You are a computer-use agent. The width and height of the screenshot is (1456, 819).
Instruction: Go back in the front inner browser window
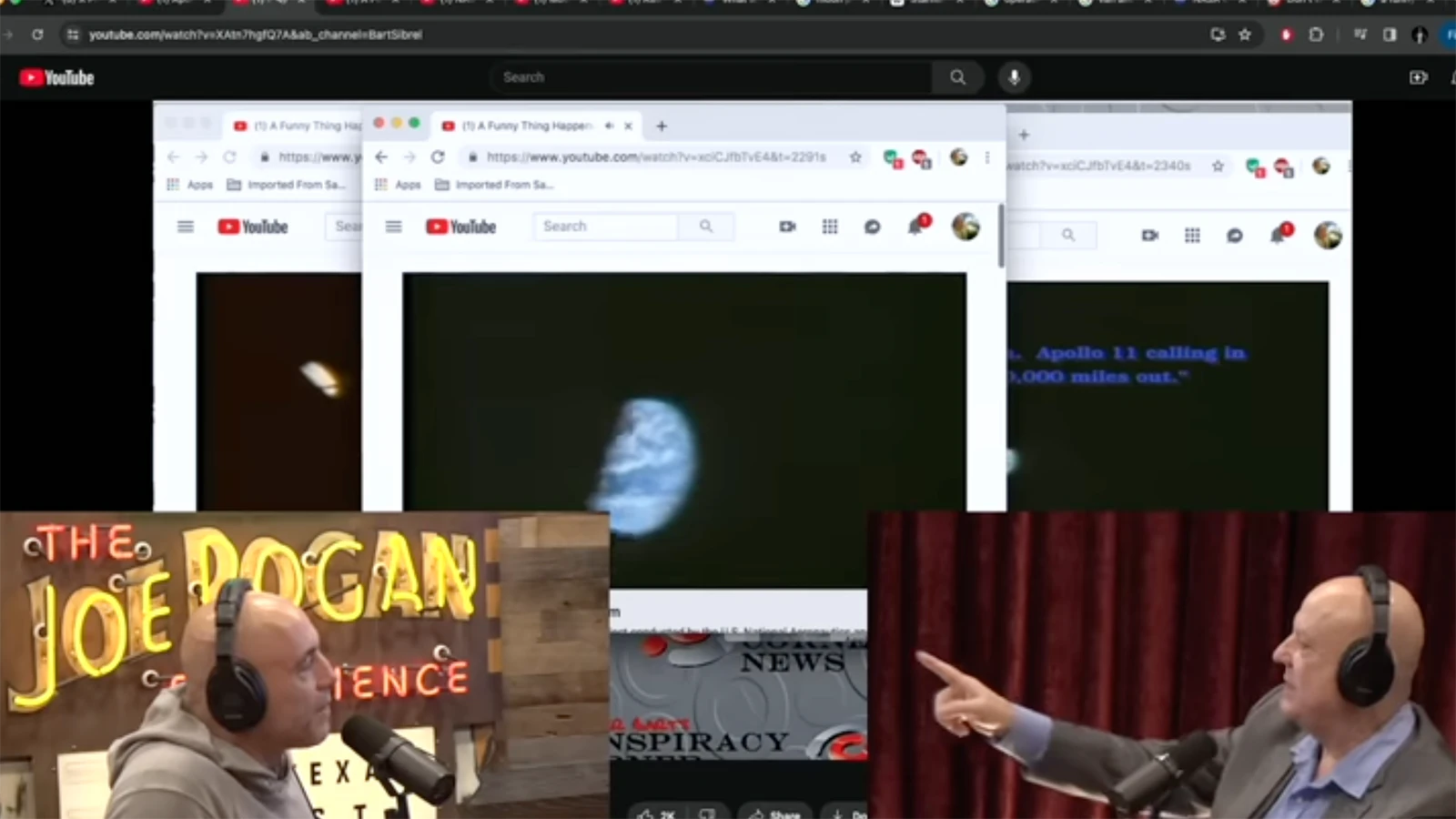pos(381,157)
